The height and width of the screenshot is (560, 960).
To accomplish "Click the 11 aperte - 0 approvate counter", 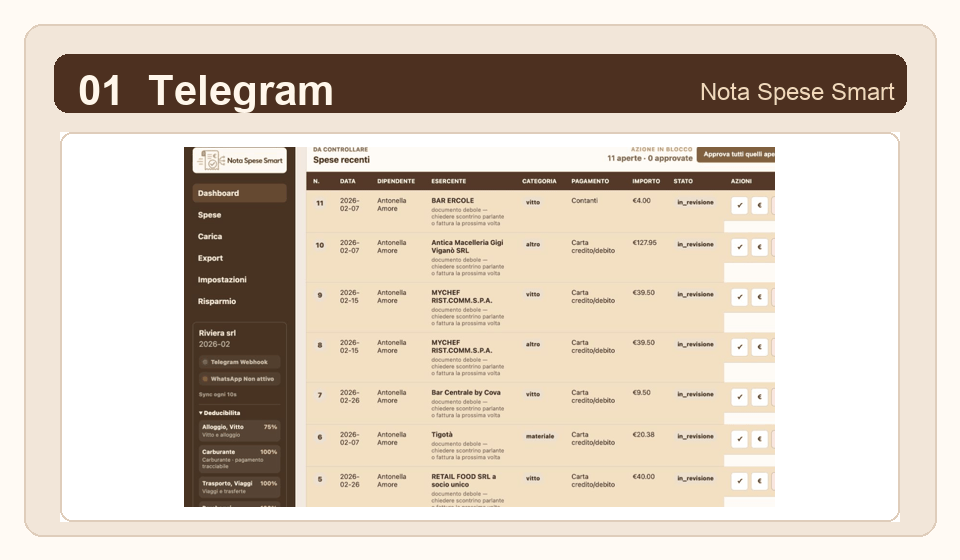I will coord(650,158).
